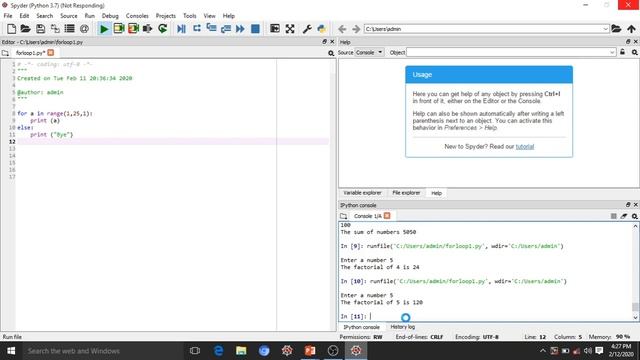Run file with green play button
The image size is (640, 360).
tap(104, 29)
